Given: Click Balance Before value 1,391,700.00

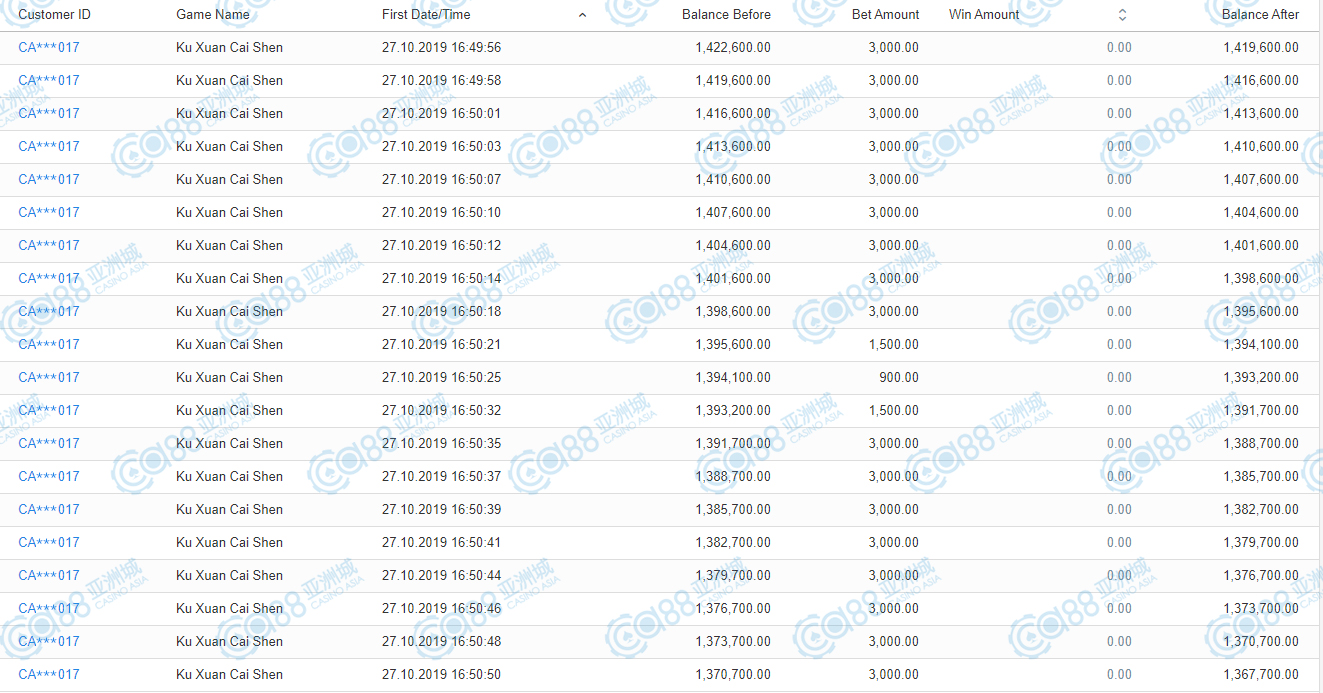Looking at the screenshot, I should coord(733,444).
